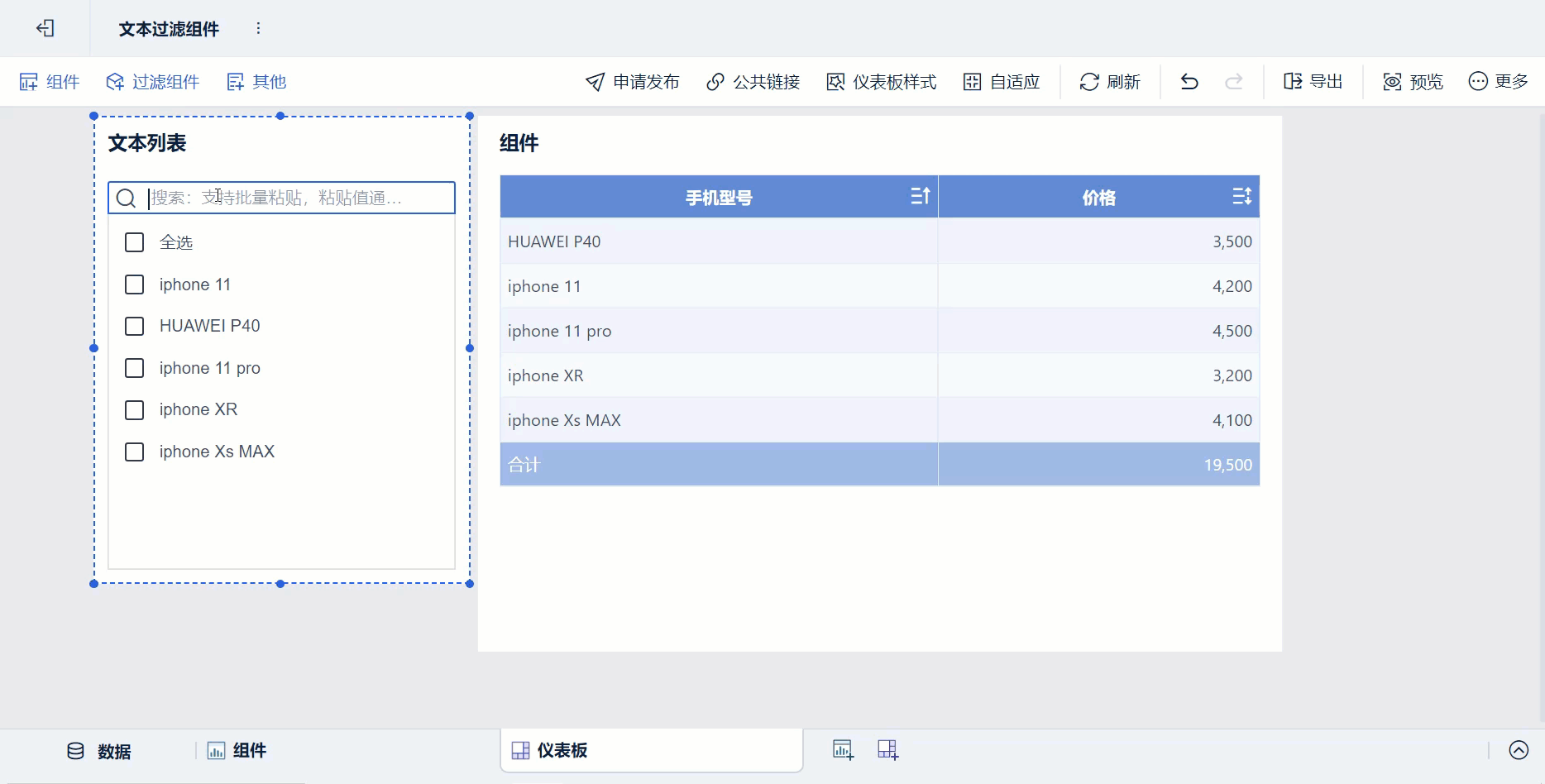Click the 4,500 price cell

coord(1099,331)
